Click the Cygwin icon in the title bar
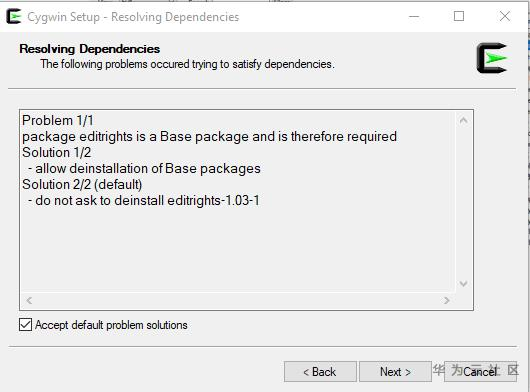Viewport: 530px width, 392px height. [14, 17]
